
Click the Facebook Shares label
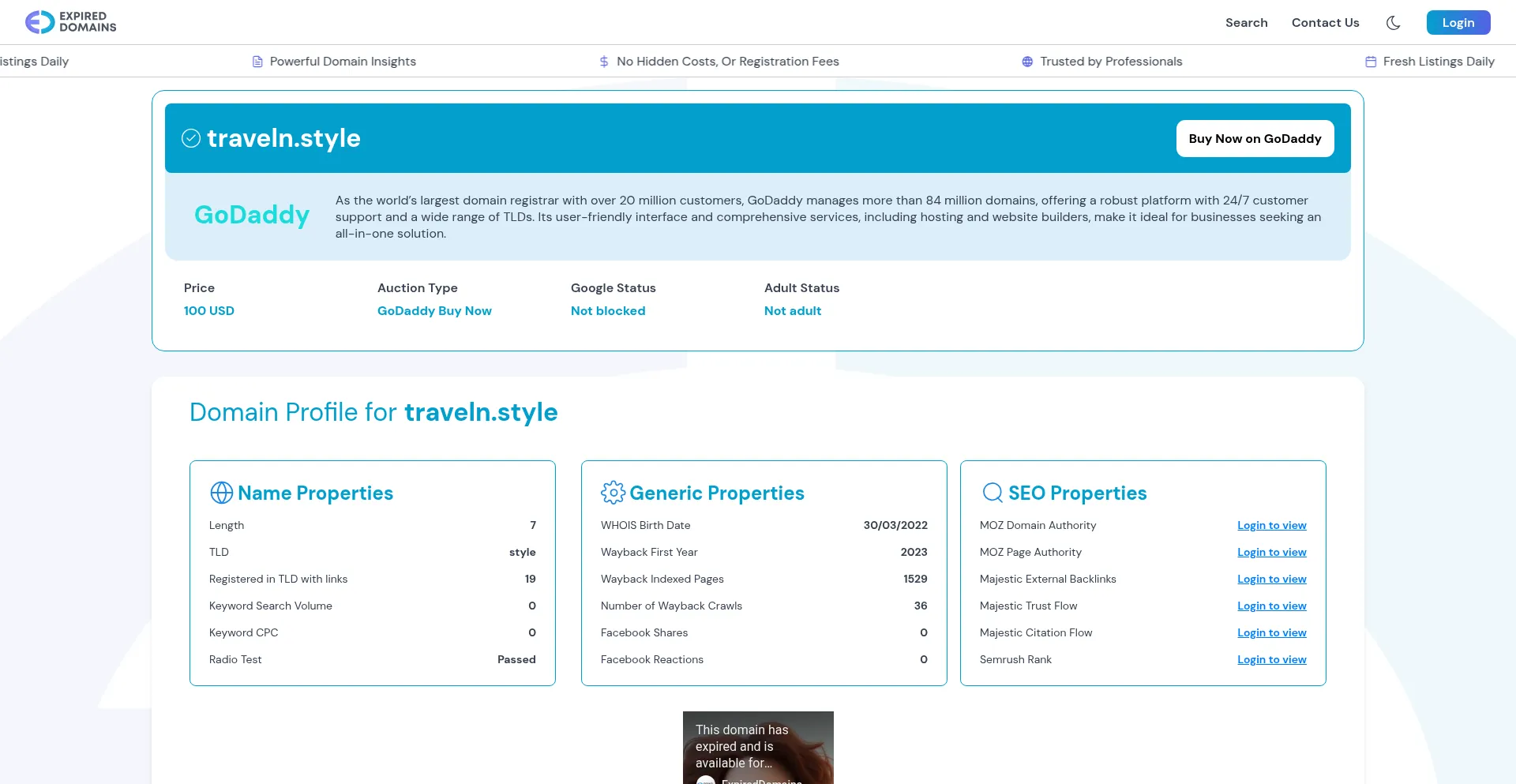tap(644, 632)
